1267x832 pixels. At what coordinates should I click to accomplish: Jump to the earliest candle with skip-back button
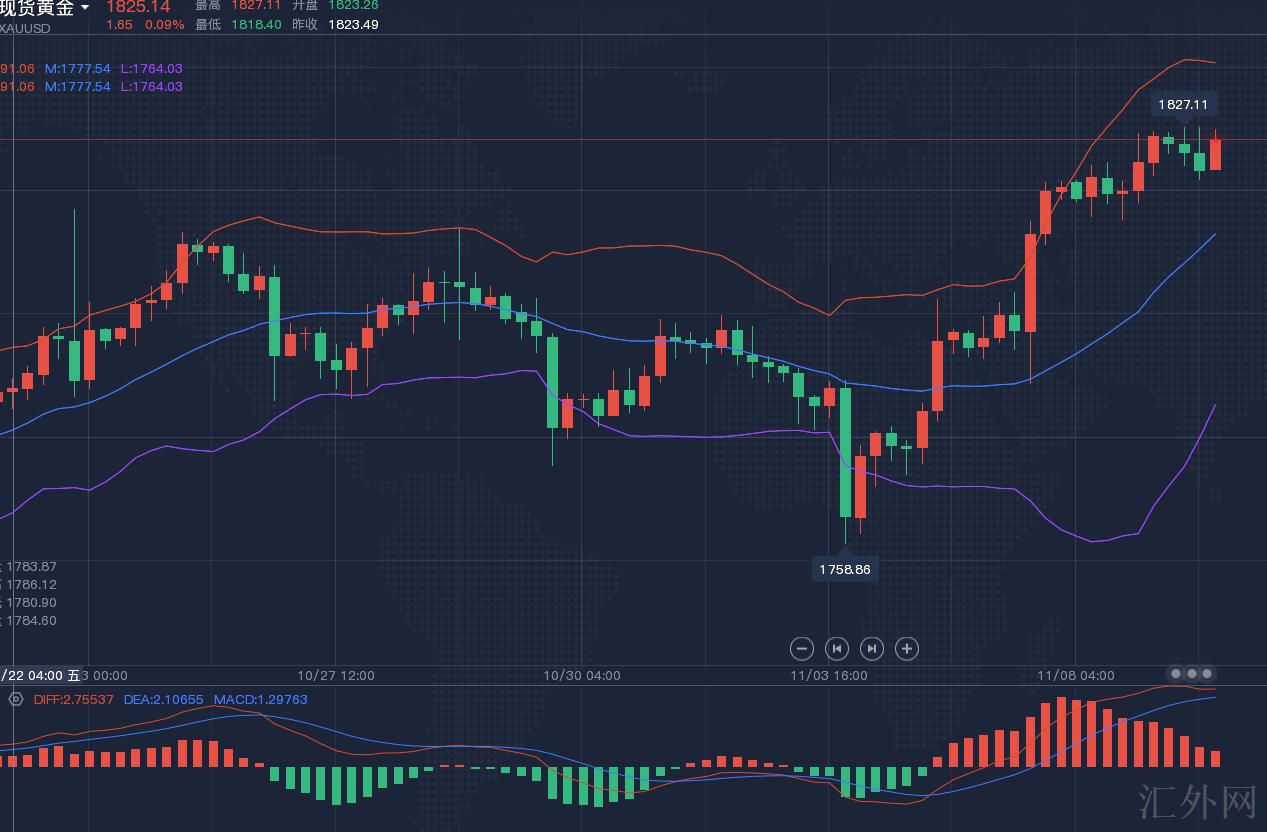point(837,649)
